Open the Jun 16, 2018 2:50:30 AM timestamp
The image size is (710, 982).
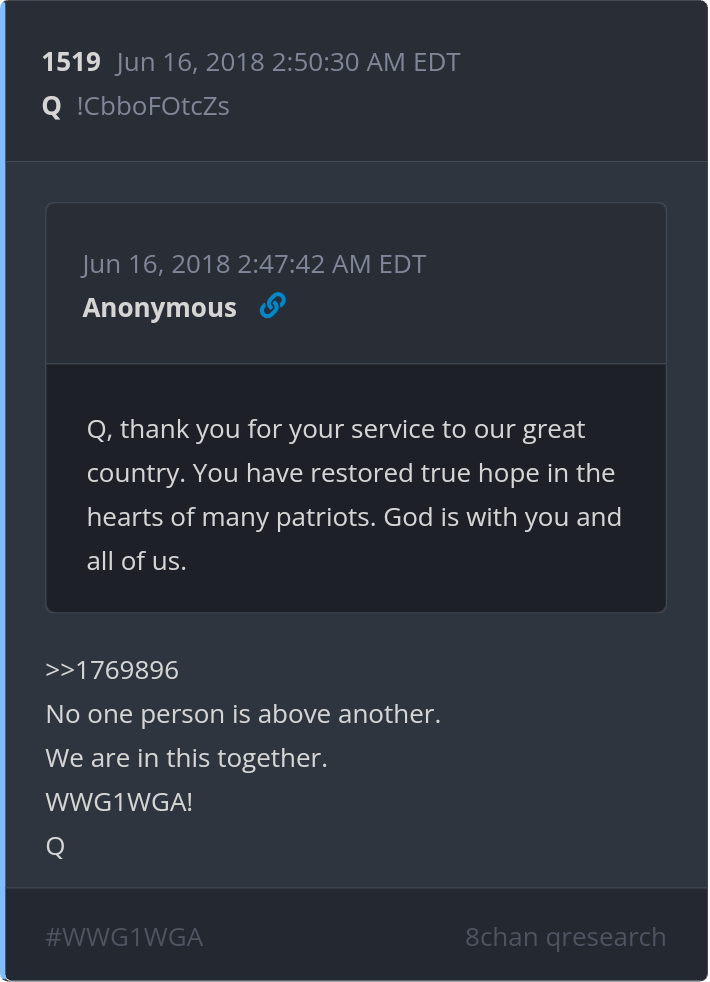288,62
